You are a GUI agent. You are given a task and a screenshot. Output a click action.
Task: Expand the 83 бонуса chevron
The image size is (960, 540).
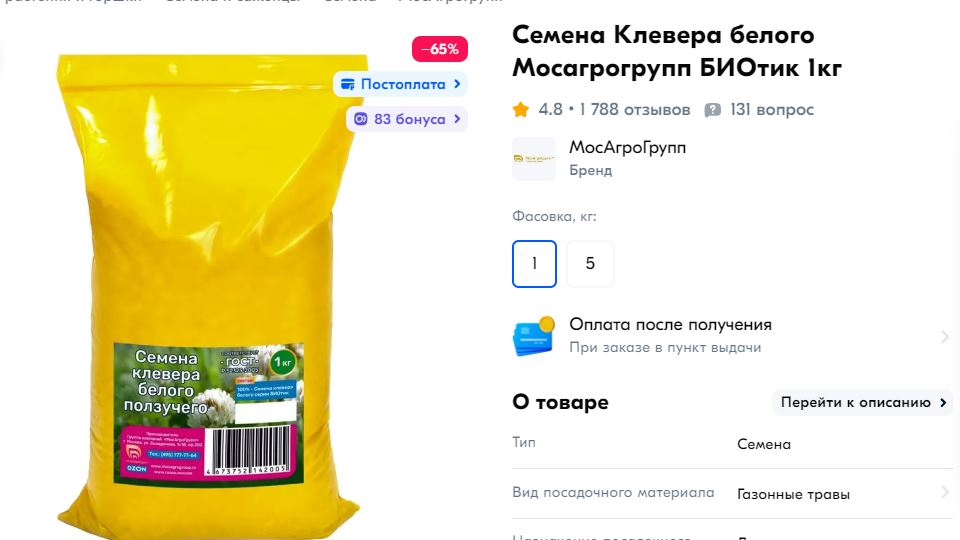coord(457,119)
